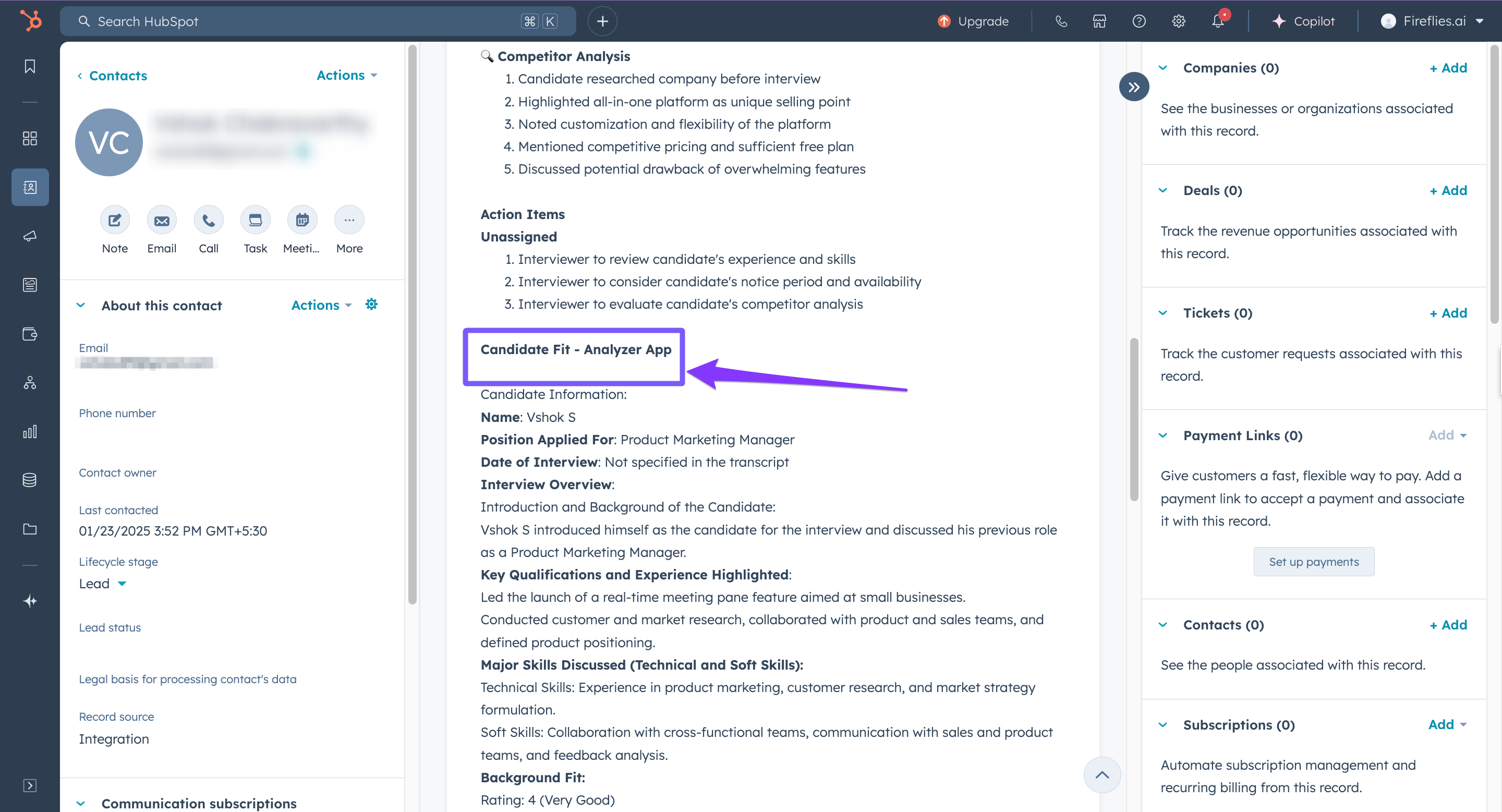
Task: Collapse the Companies association card
Action: (1163, 68)
